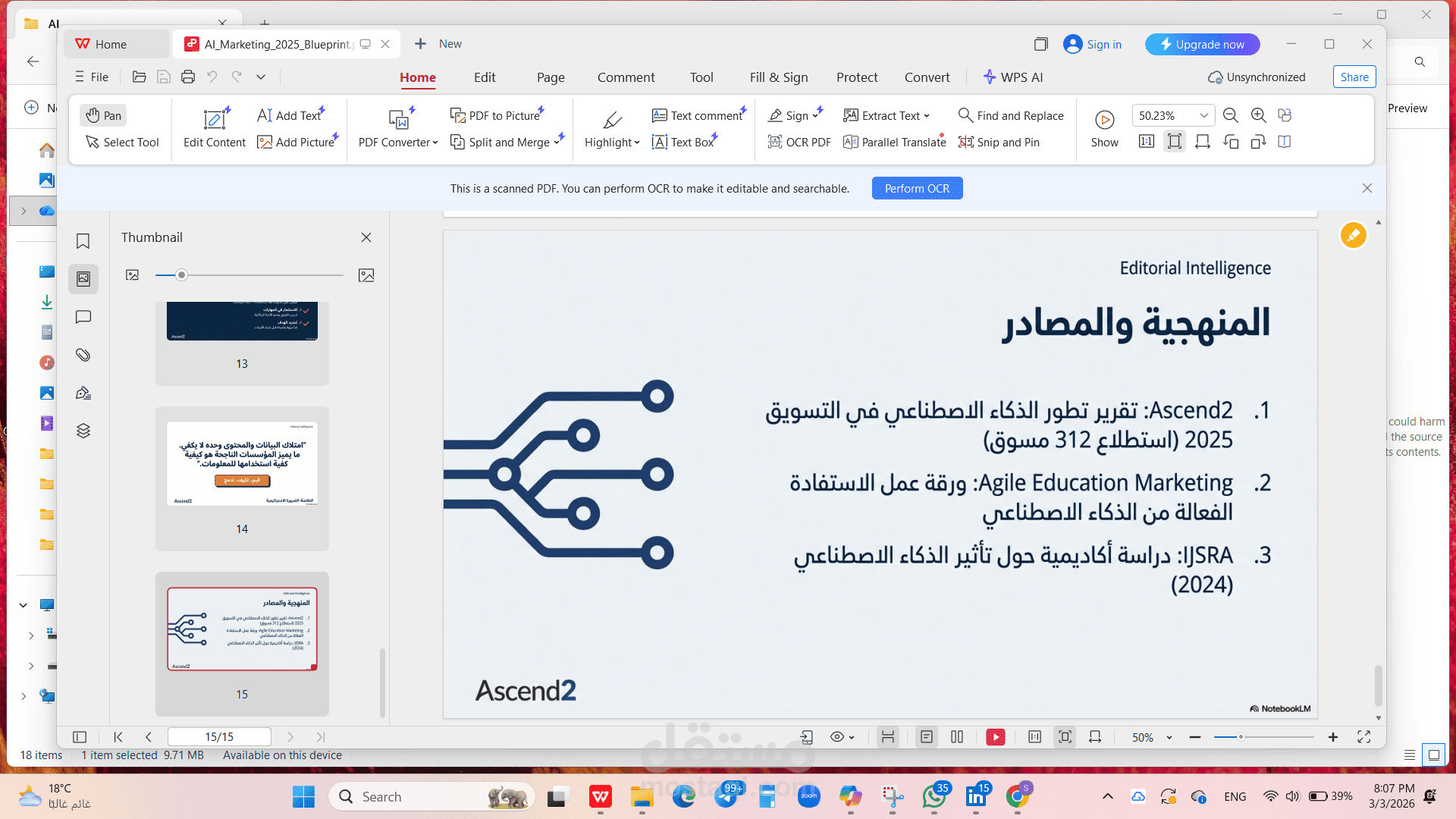Fit page to width in ribbon
Screen dimensions: 1456x819
coord(1202,142)
